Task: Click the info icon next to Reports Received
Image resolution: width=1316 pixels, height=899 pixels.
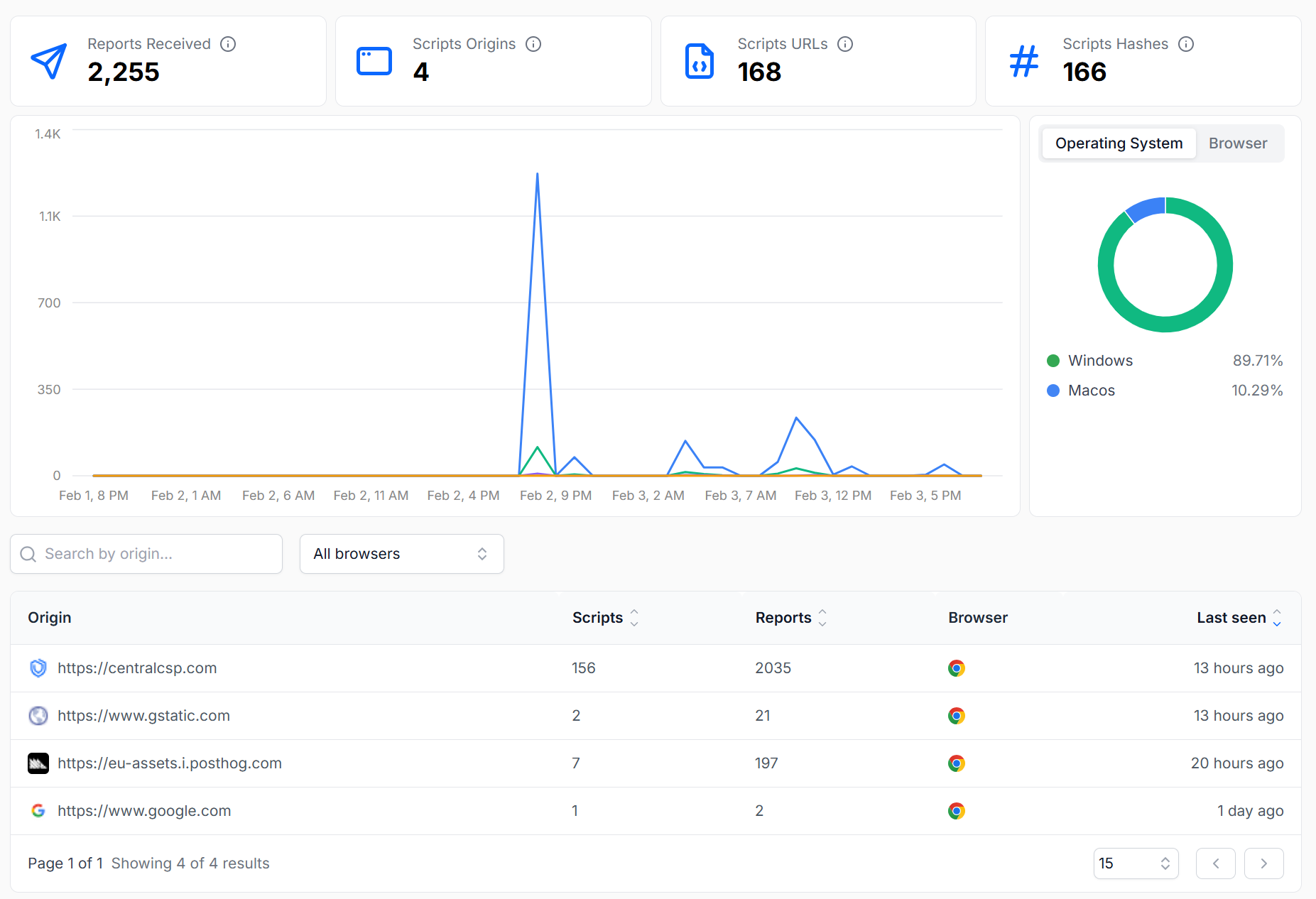Action: pos(228,44)
